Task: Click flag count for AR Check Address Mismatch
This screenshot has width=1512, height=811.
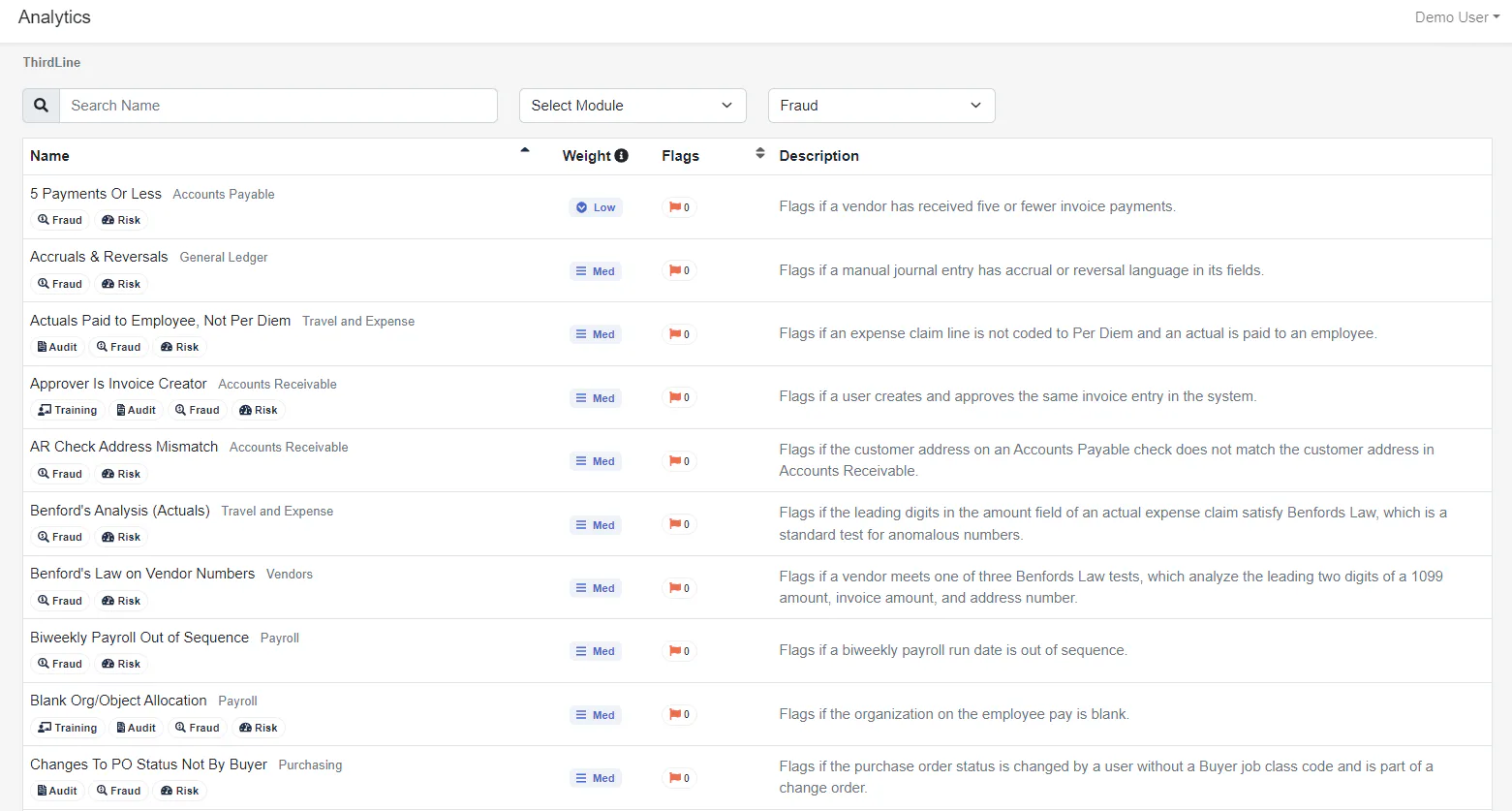Action: (680, 461)
